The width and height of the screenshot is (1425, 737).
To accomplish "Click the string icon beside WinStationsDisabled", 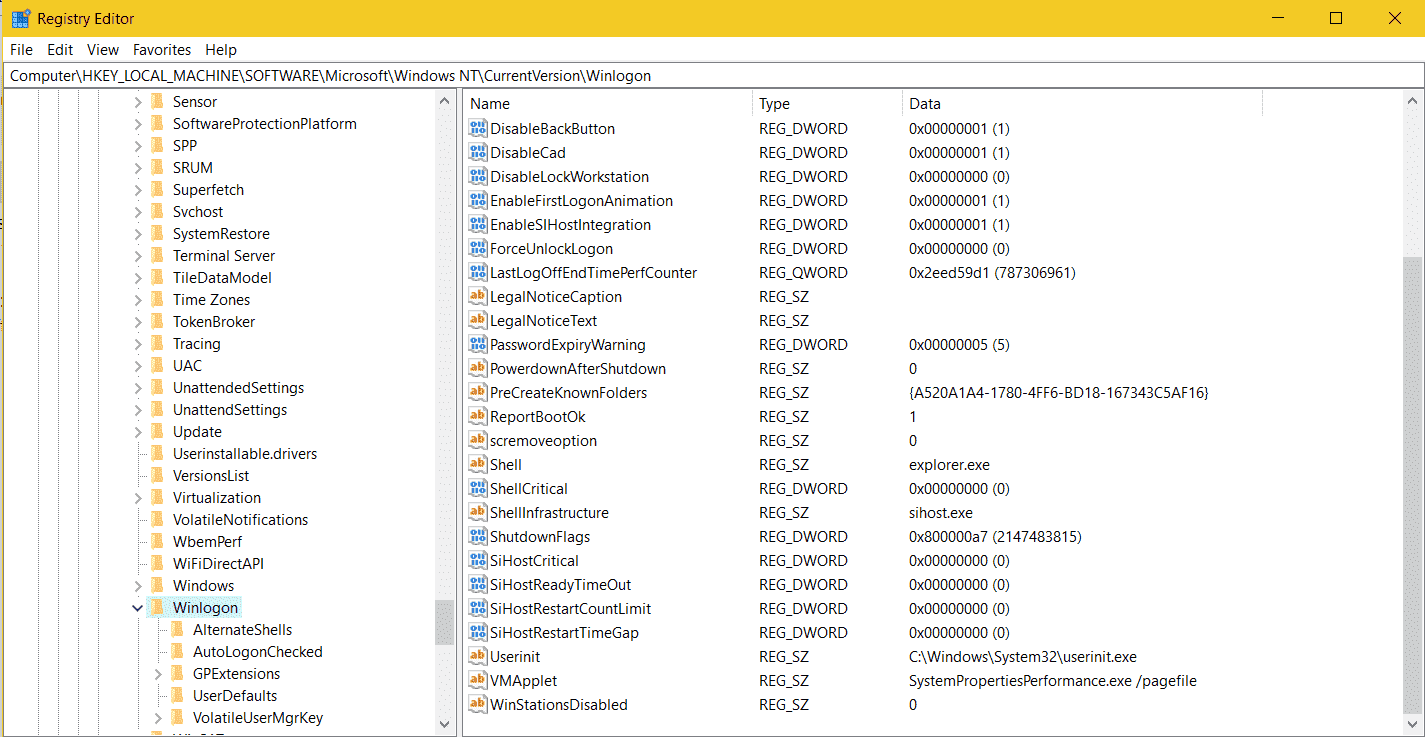I will tap(478, 705).
